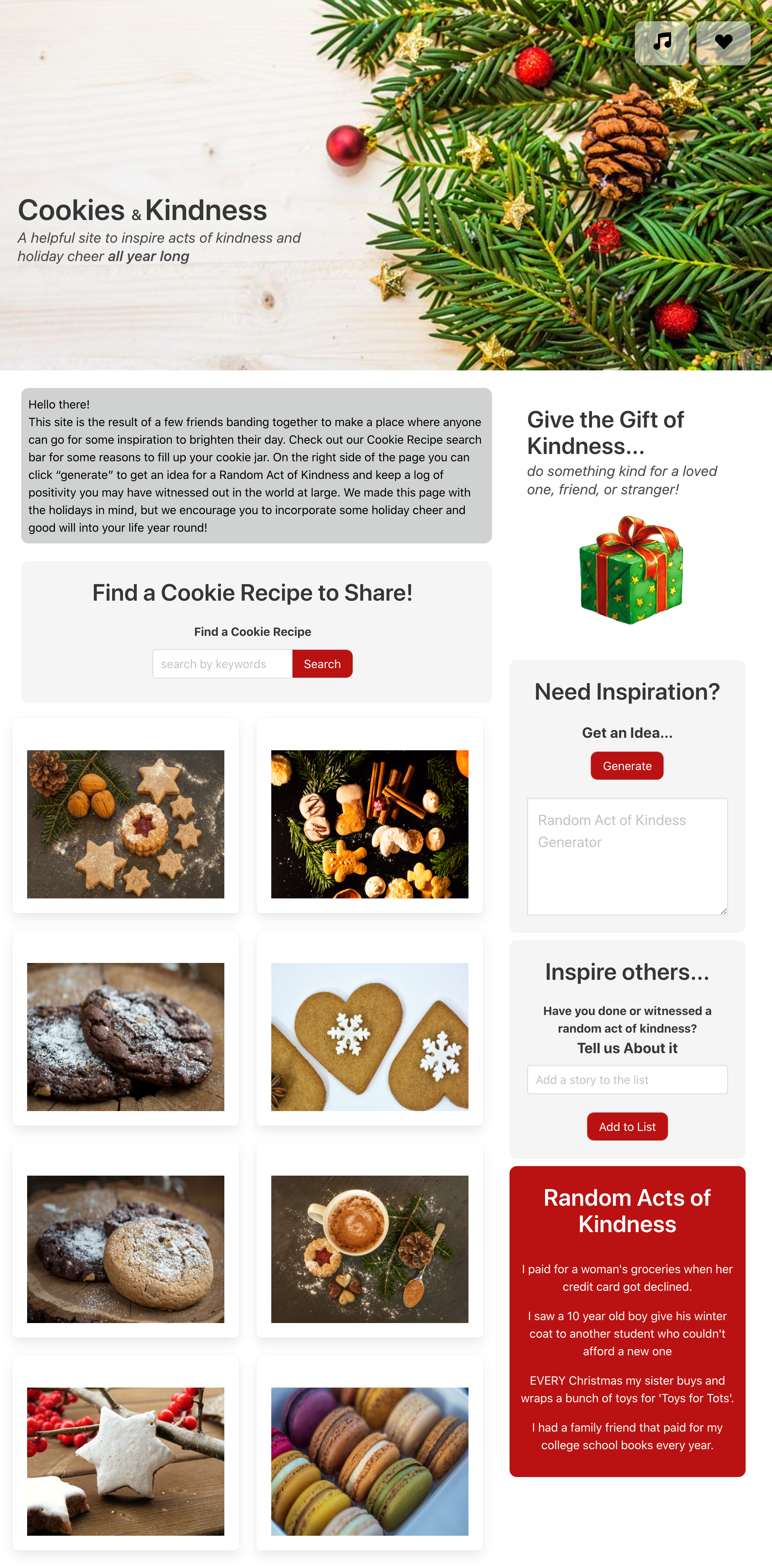Click the Random Act of Kindness Generator textarea
The image size is (772, 1568).
click(x=627, y=855)
